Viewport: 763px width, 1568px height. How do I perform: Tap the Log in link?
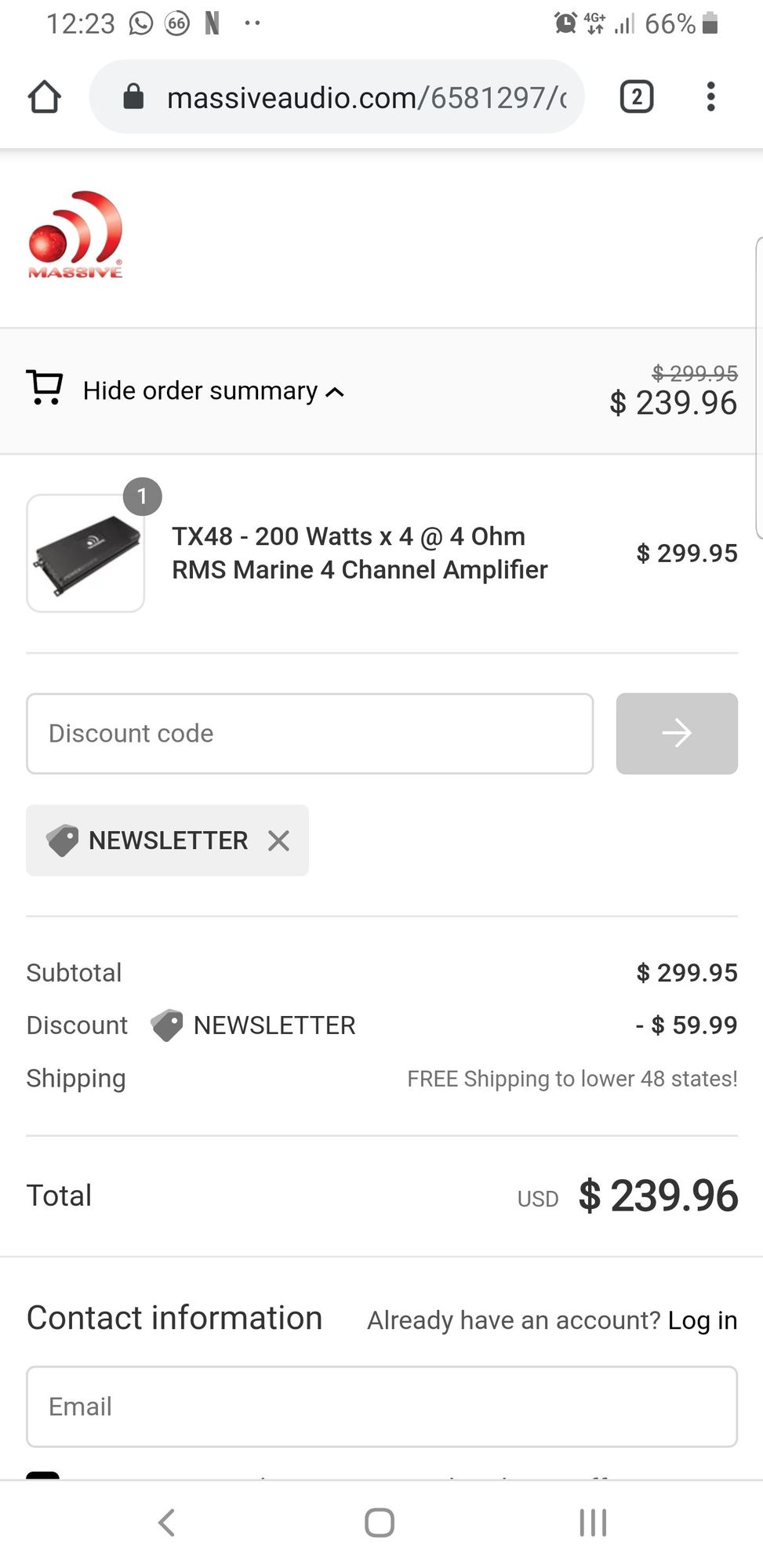coord(702,1320)
